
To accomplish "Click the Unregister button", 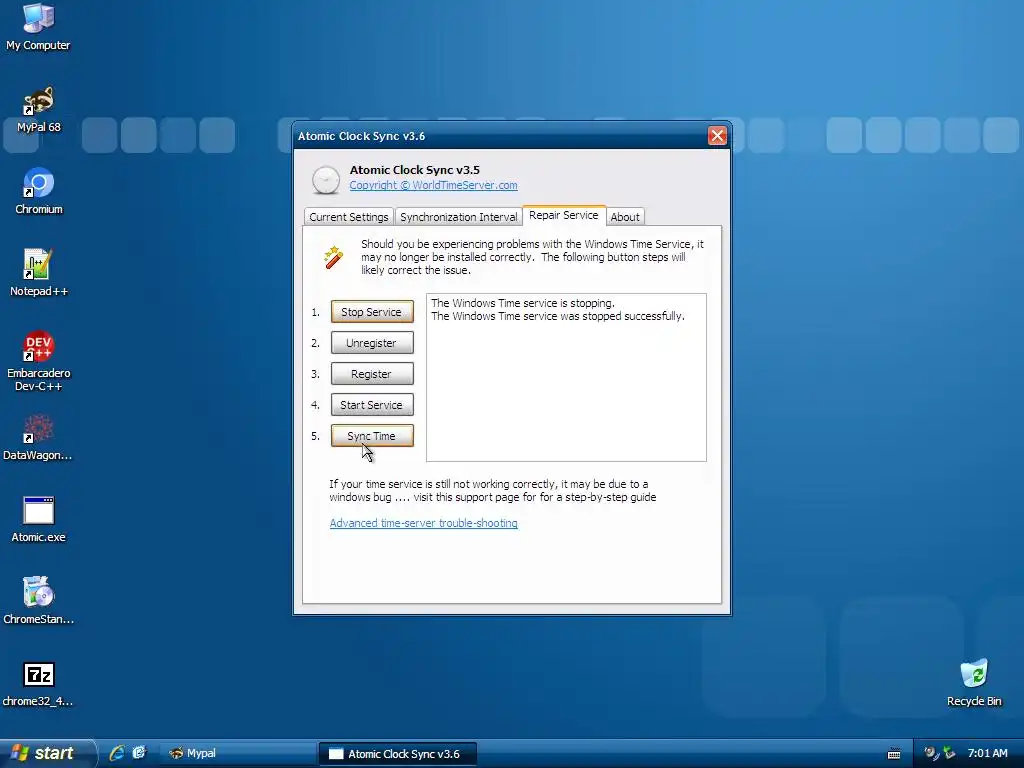I will point(372,343).
